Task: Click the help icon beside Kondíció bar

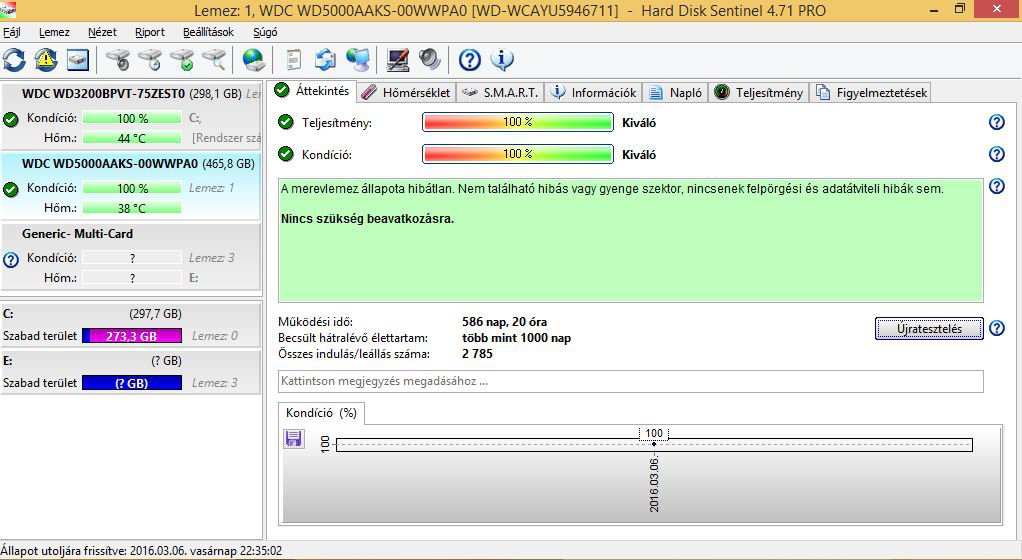Action: click(x=997, y=154)
